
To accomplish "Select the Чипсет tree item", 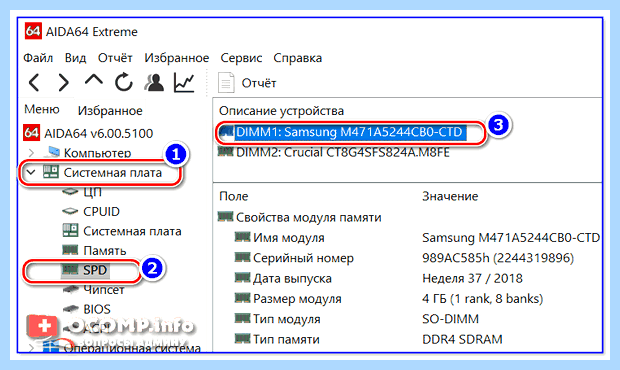I will click(x=104, y=290).
